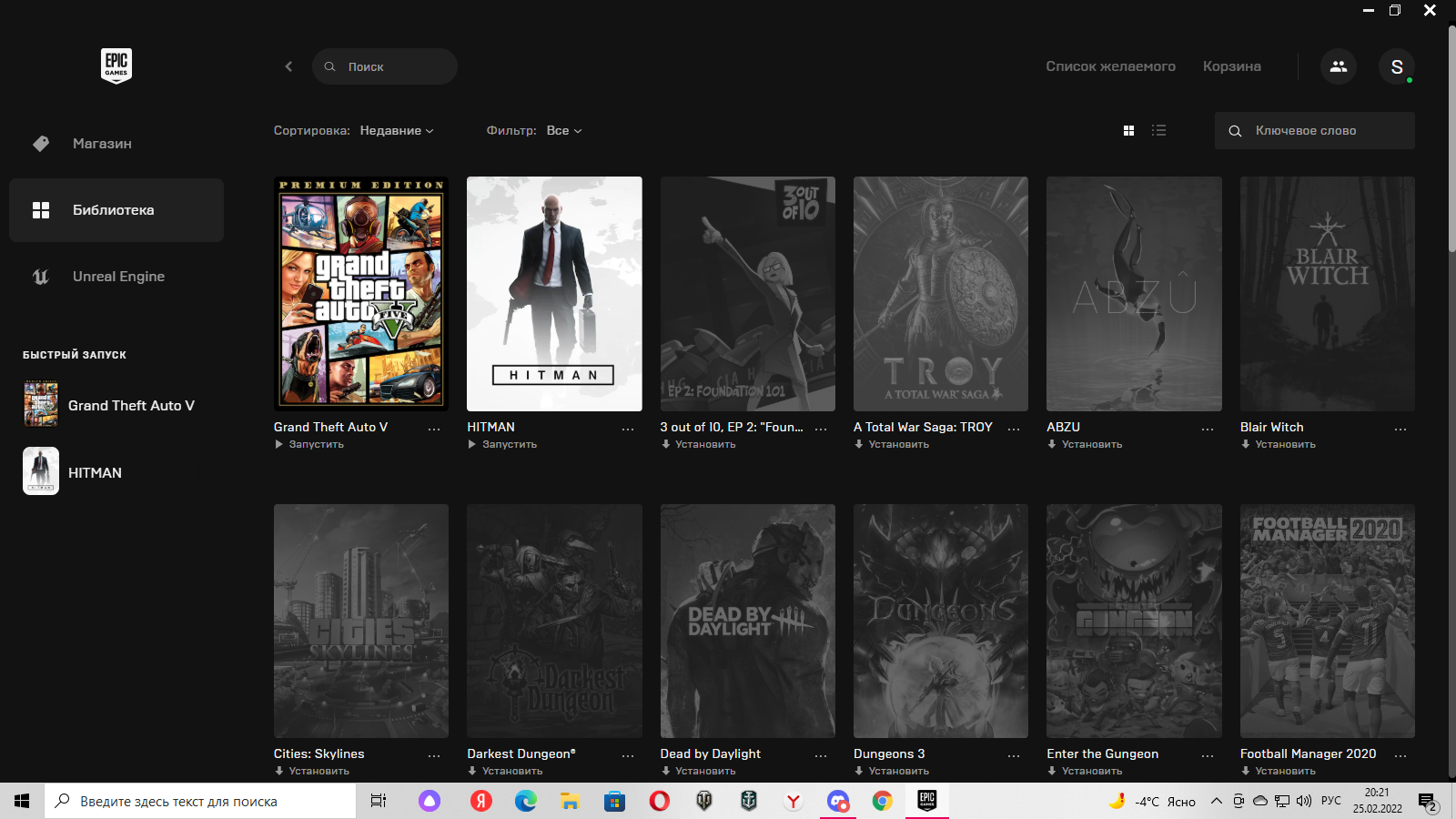The image size is (1456, 819).
Task: Open three-dot menu for Cities: Skylines
Action: [434, 754]
